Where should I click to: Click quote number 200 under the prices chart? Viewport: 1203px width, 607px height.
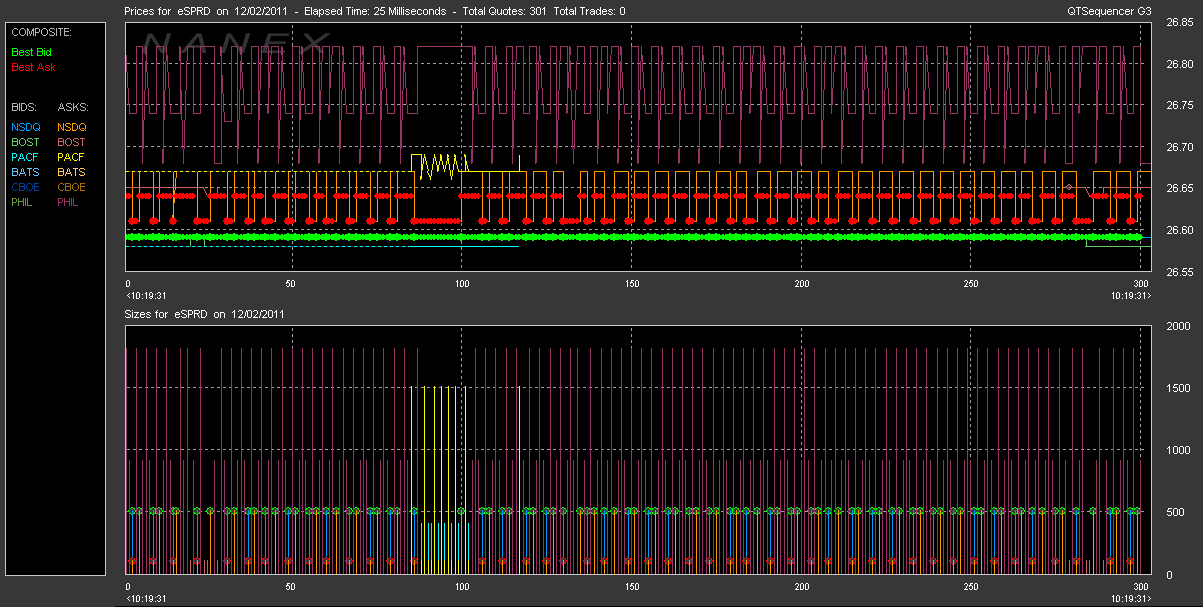[x=800, y=284]
